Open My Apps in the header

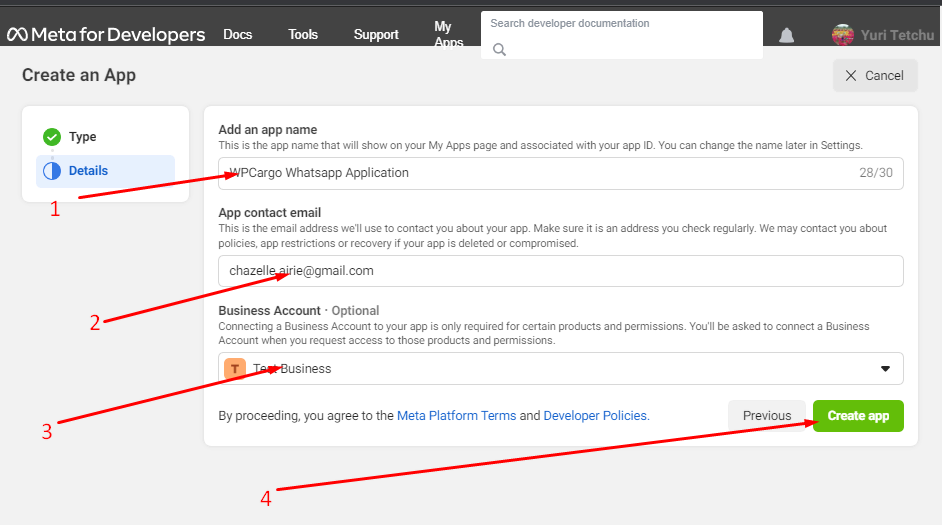click(448, 35)
